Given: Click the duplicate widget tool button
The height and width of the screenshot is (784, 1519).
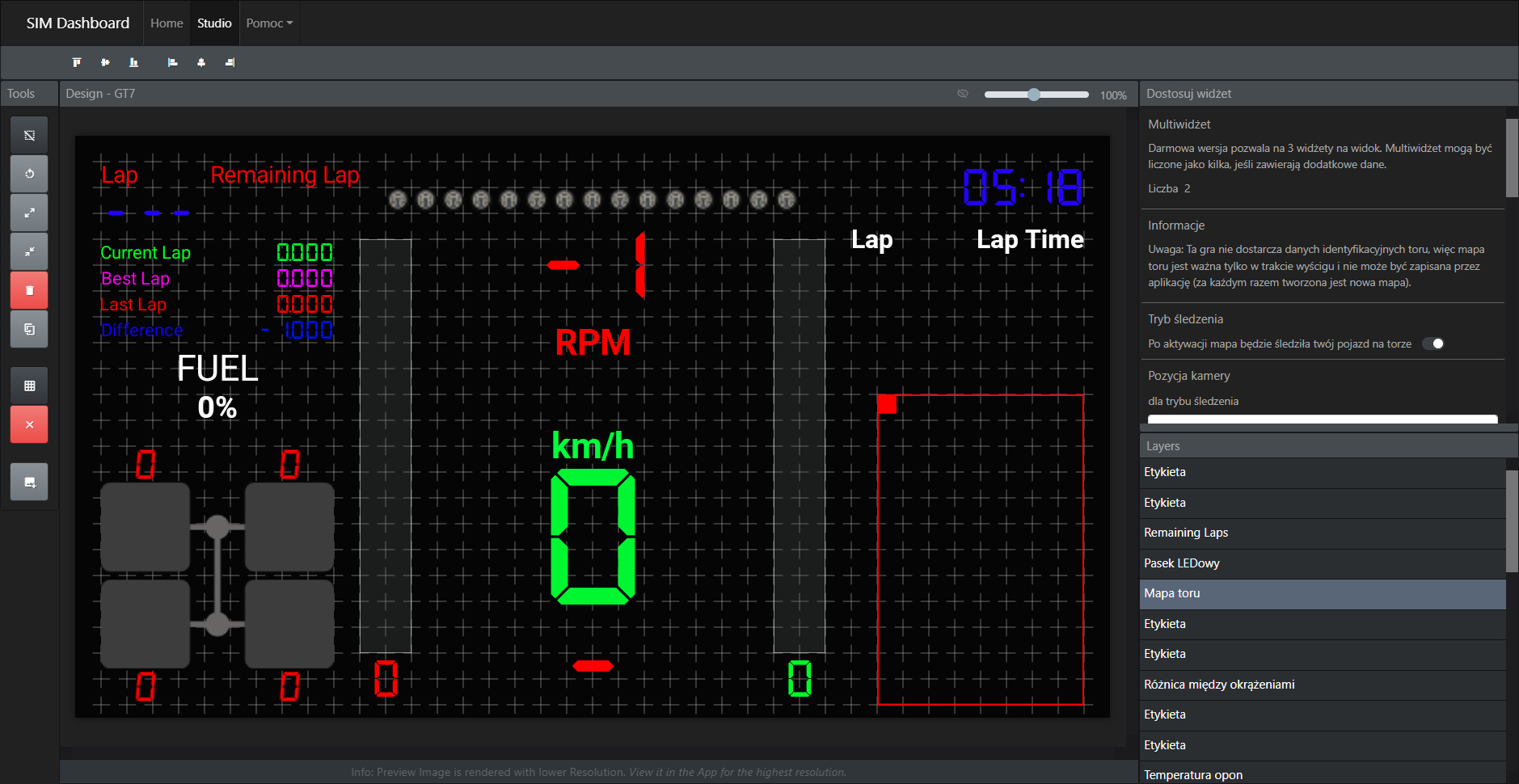Looking at the screenshot, I should coord(29,329).
